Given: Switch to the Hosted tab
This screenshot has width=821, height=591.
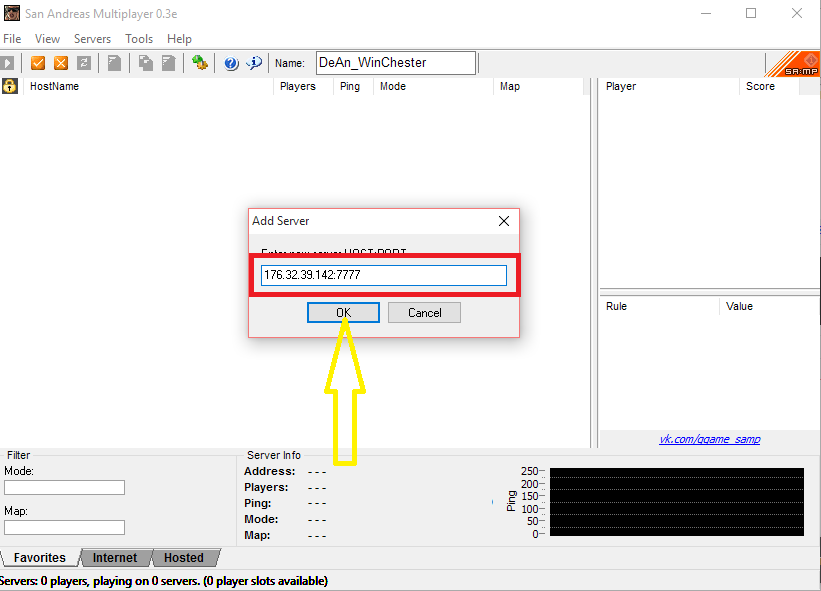Looking at the screenshot, I should click(184, 557).
